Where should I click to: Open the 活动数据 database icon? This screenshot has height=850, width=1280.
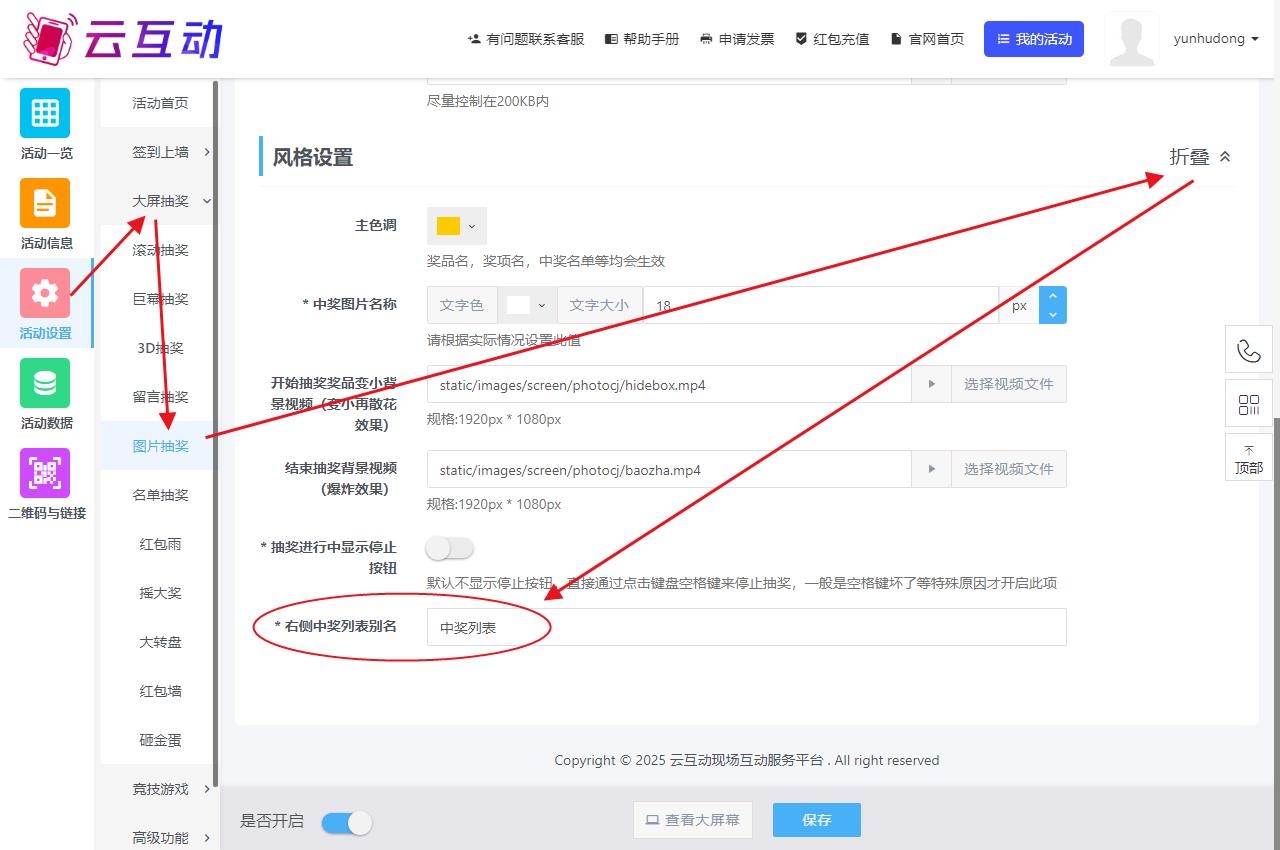pyautogui.click(x=45, y=383)
